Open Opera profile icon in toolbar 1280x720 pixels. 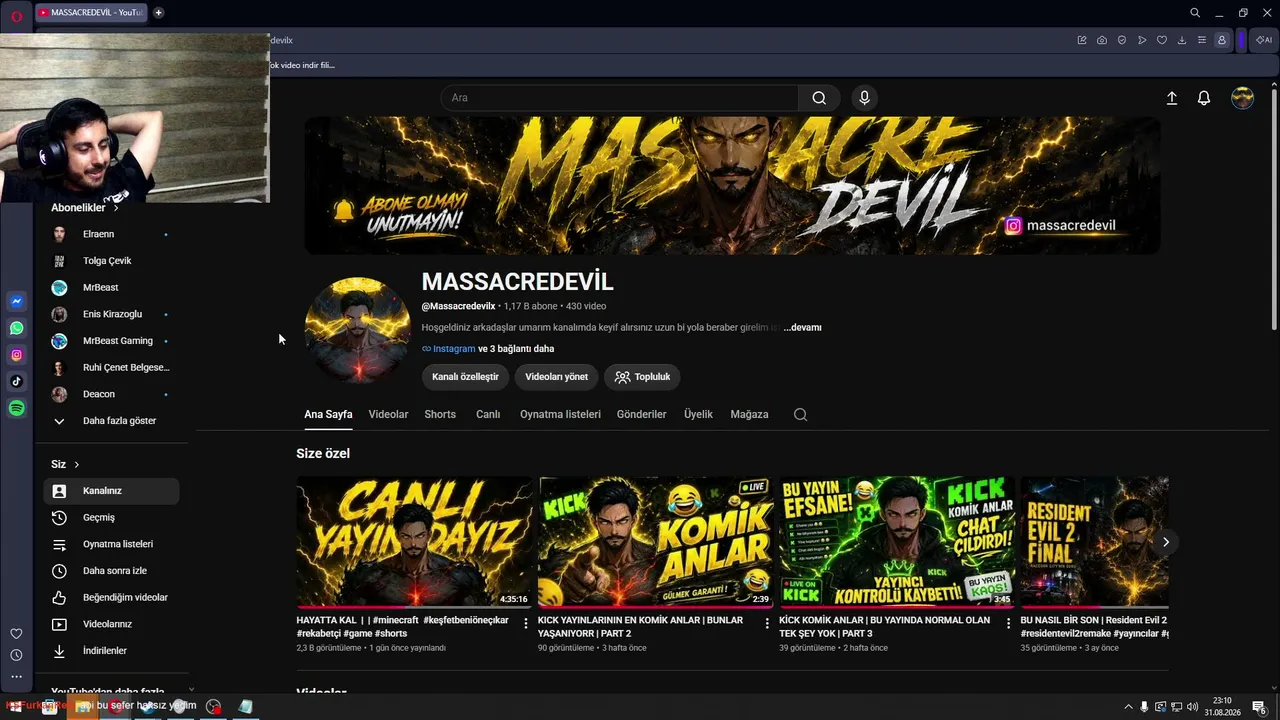coord(1222,40)
